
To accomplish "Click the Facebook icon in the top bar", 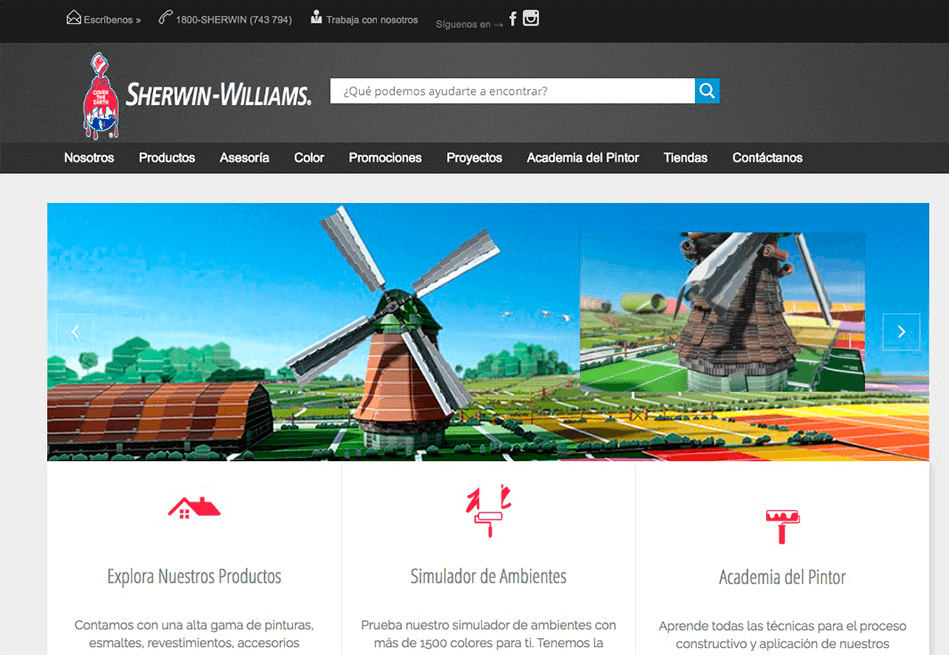I will pyautogui.click(x=513, y=18).
